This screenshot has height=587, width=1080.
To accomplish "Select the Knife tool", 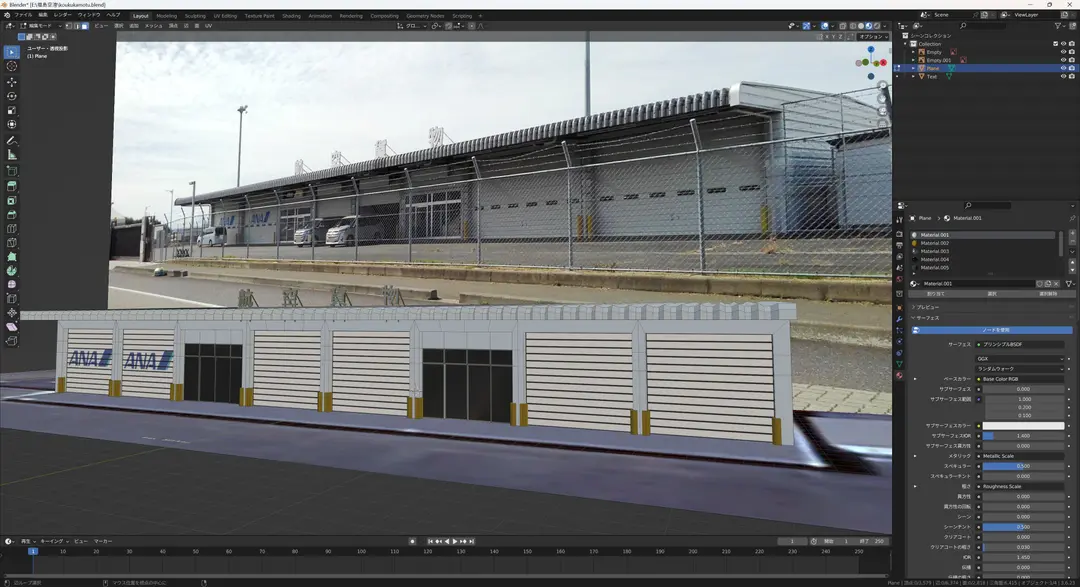I will coord(12,243).
